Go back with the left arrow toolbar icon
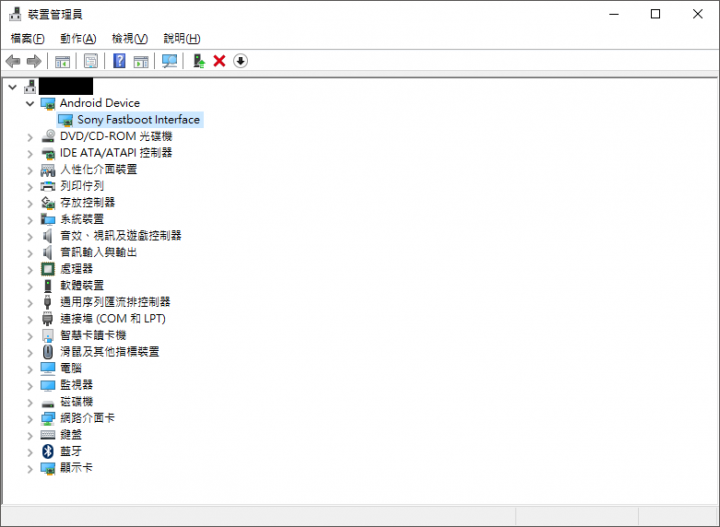This screenshot has width=720, height=527. point(13,61)
